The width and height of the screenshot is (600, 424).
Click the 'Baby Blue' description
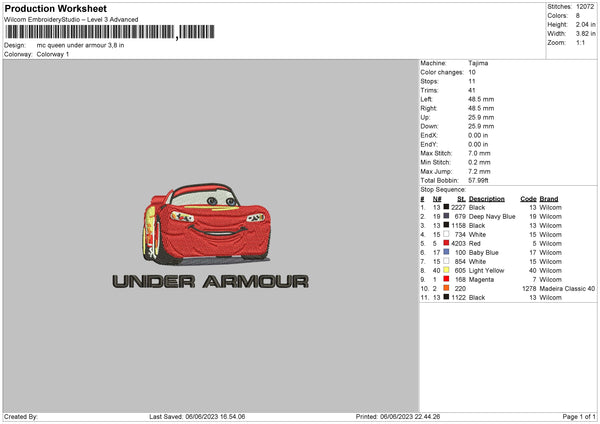click(484, 253)
